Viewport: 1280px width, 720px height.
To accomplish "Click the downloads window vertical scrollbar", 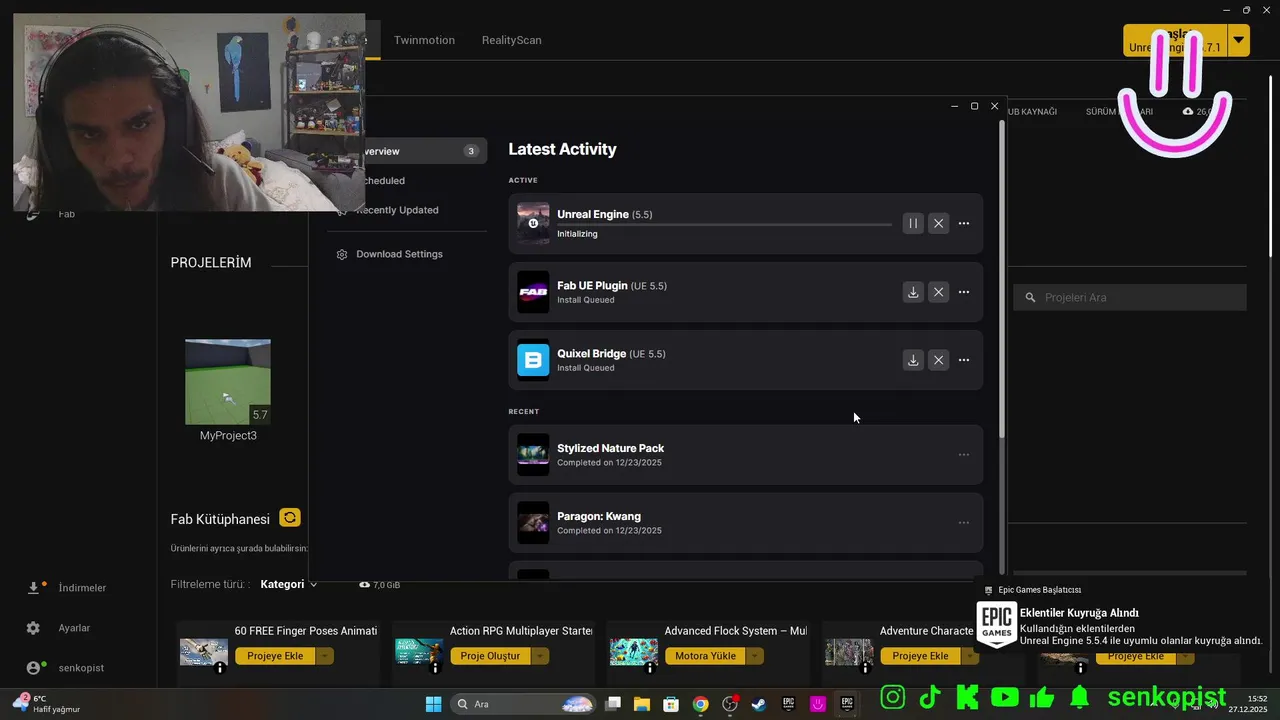I will [1002, 280].
